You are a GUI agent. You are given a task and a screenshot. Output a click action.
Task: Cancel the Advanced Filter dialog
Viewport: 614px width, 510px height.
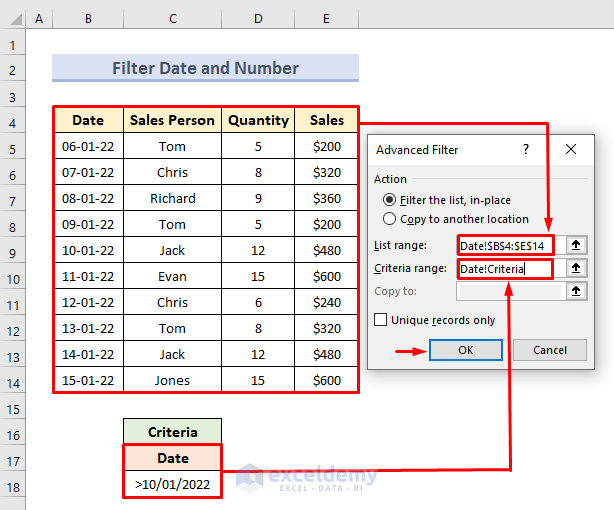point(550,350)
